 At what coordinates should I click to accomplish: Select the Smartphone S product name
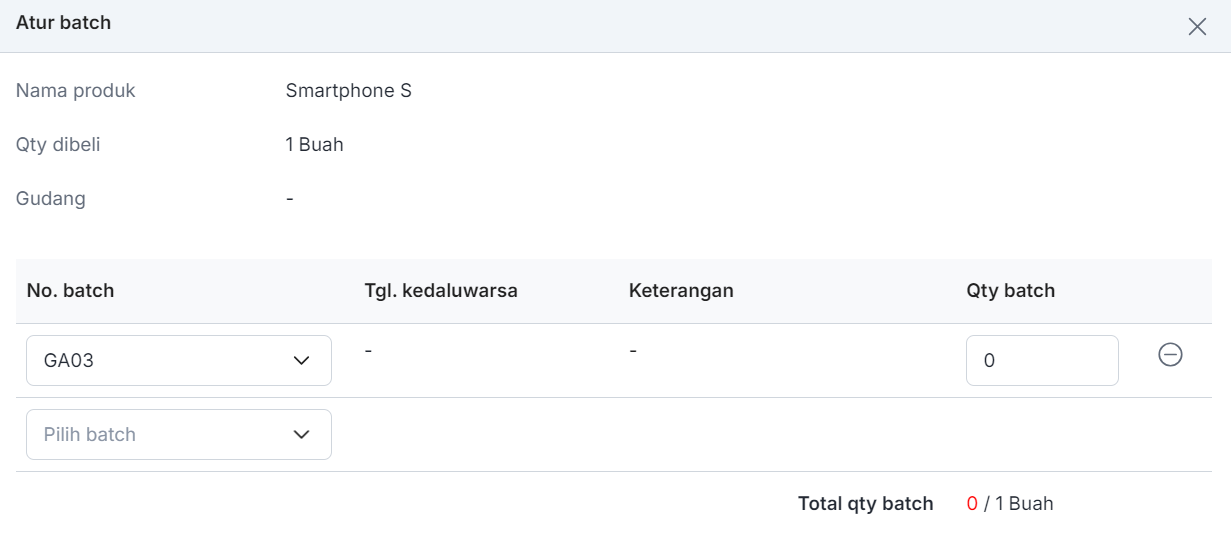[x=348, y=91]
